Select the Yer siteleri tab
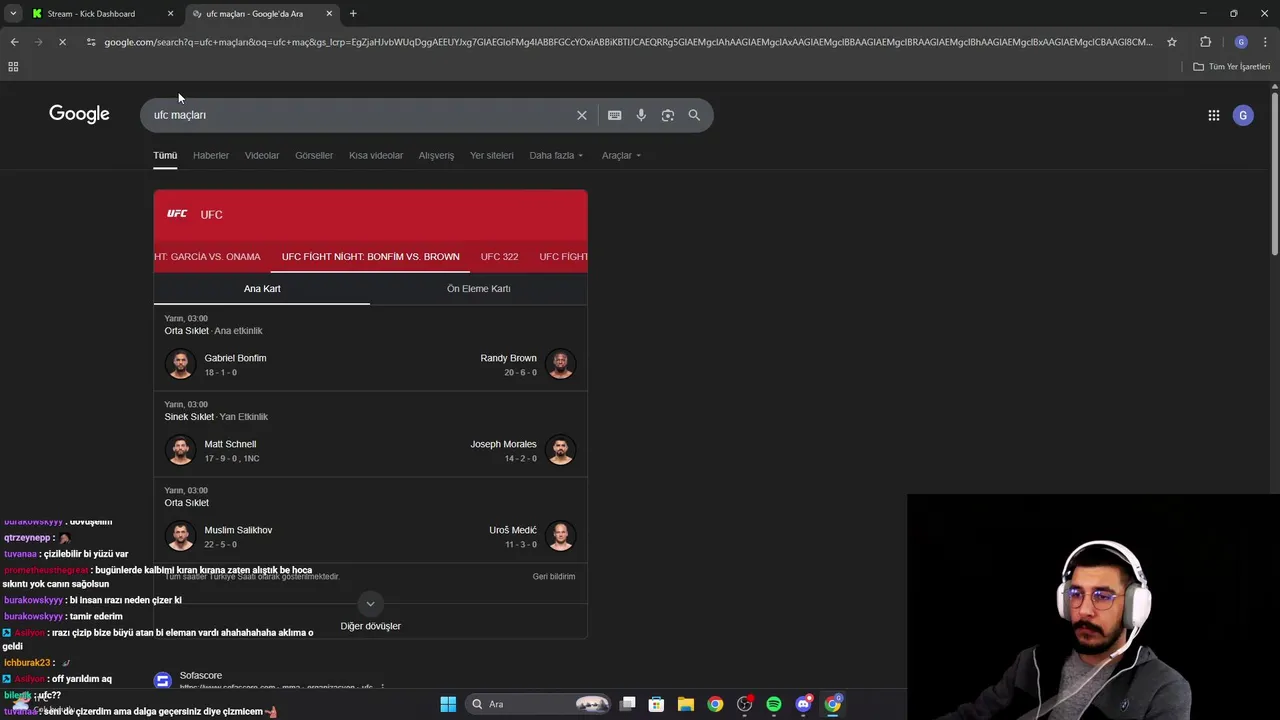This screenshot has width=1280, height=720. click(492, 155)
